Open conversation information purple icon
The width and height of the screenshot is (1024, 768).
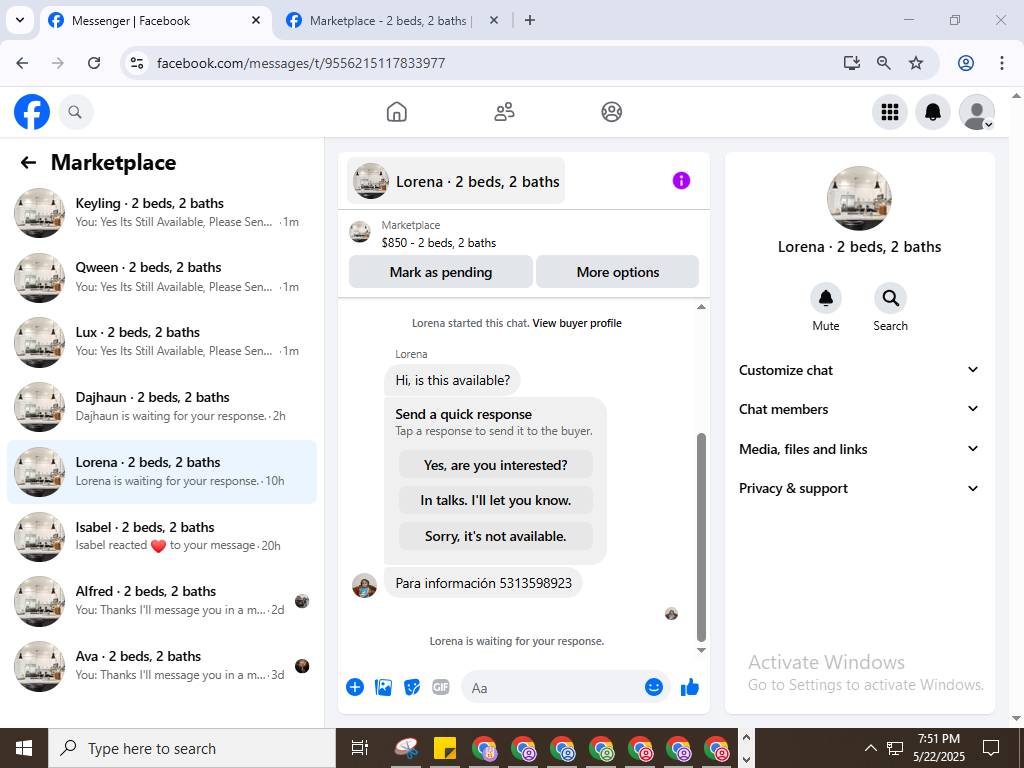[681, 181]
